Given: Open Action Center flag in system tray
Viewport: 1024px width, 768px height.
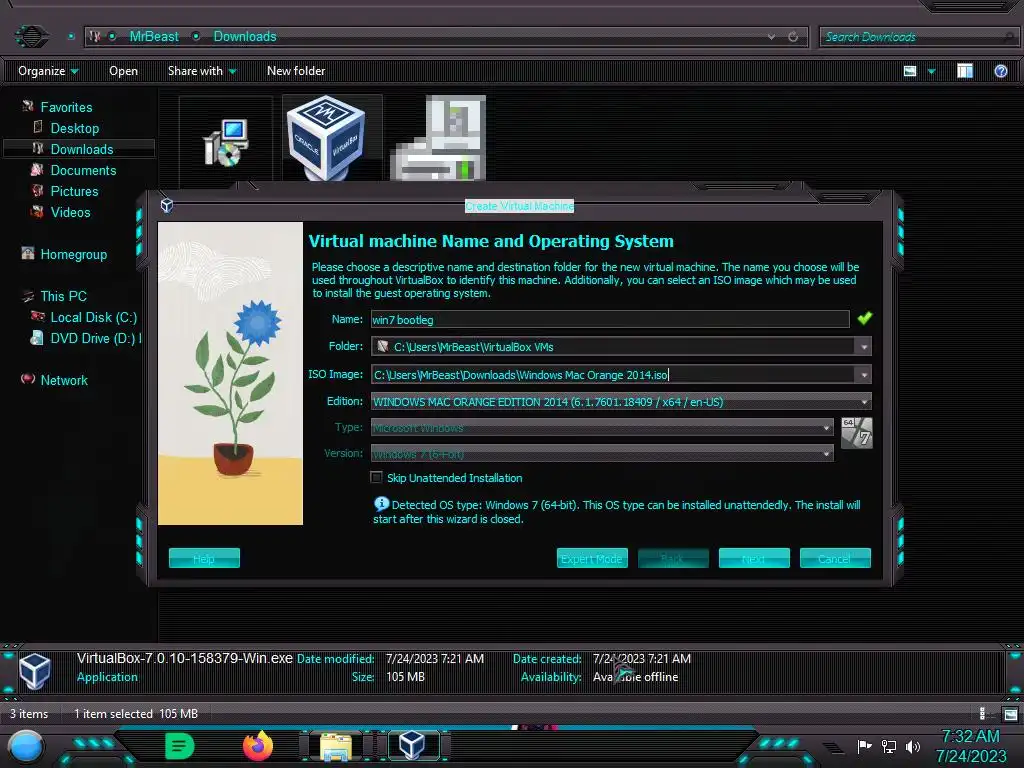Looking at the screenshot, I should [x=864, y=746].
